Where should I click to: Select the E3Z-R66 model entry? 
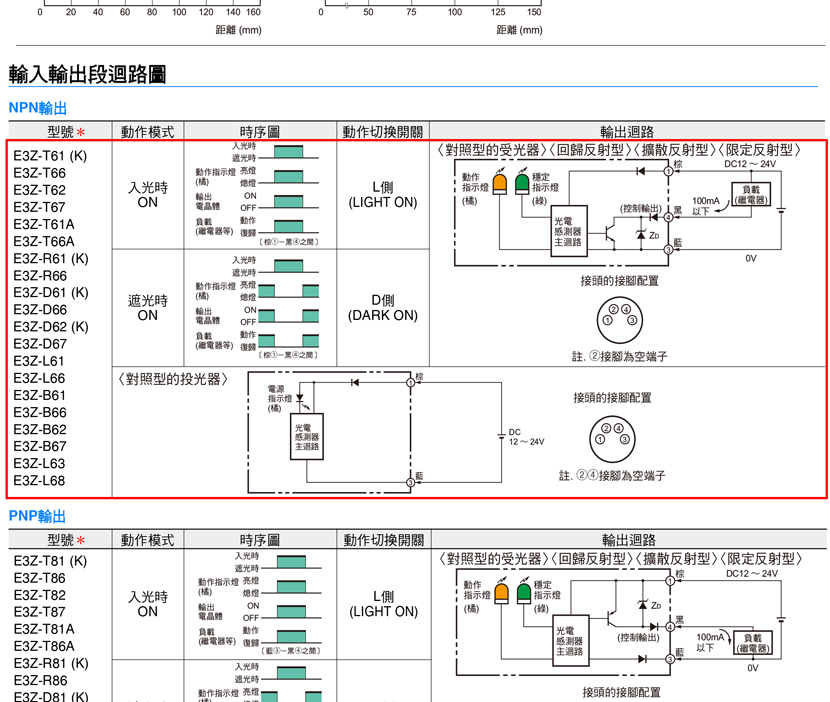[x=40, y=276]
